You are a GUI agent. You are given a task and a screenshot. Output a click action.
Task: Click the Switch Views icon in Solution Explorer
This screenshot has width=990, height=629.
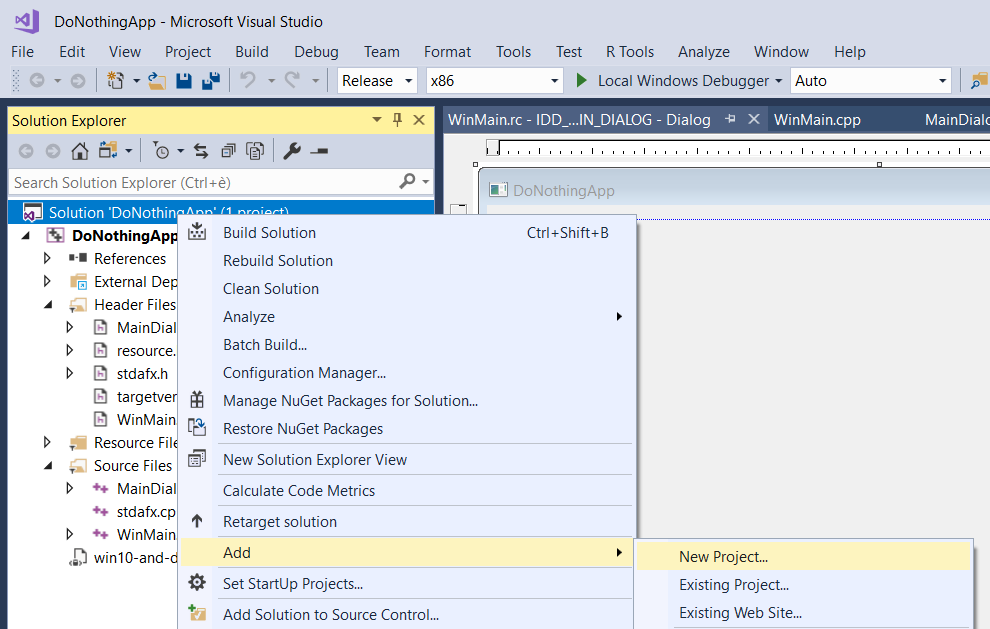108,151
